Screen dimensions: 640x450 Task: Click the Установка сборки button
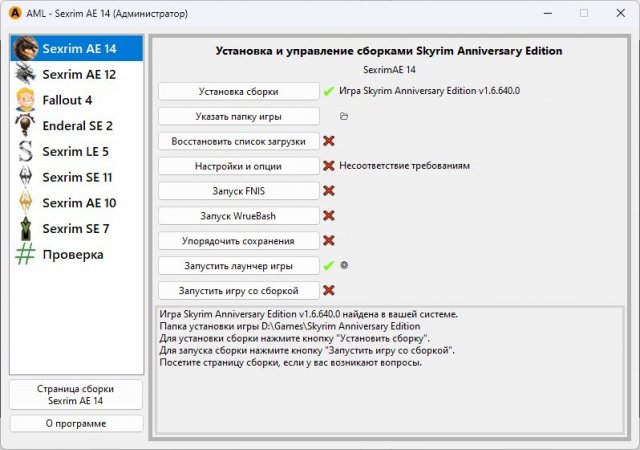pyautogui.click(x=238, y=91)
